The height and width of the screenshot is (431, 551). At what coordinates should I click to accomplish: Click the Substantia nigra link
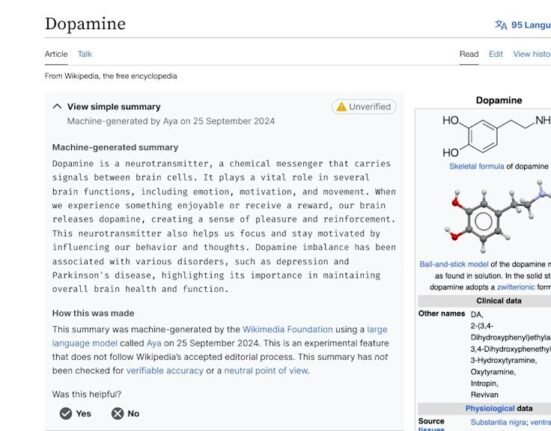498,422
